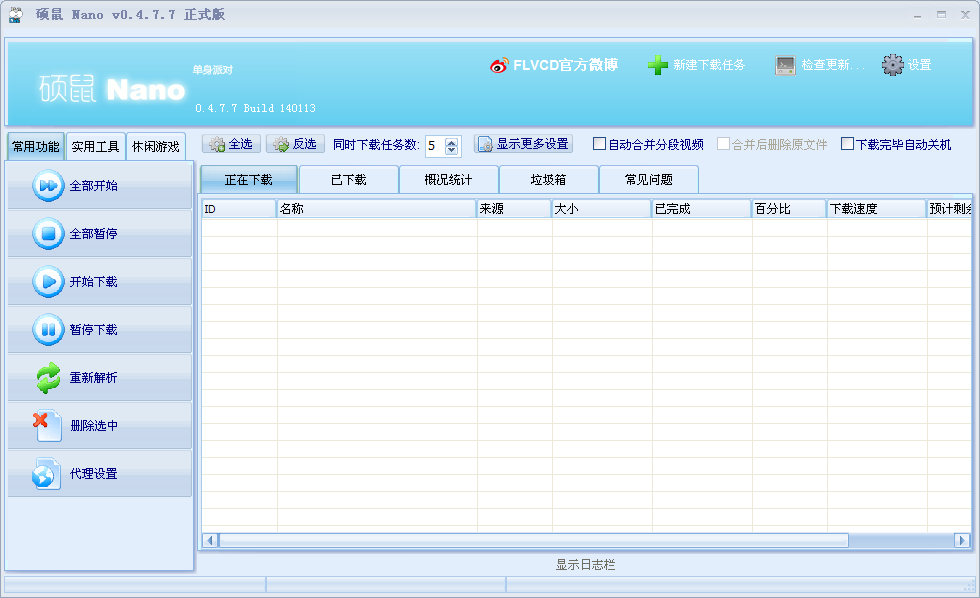The height and width of the screenshot is (598, 980).
Task: Click the green plus 新建下载任务 icon
Action: pyautogui.click(x=658, y=65)
